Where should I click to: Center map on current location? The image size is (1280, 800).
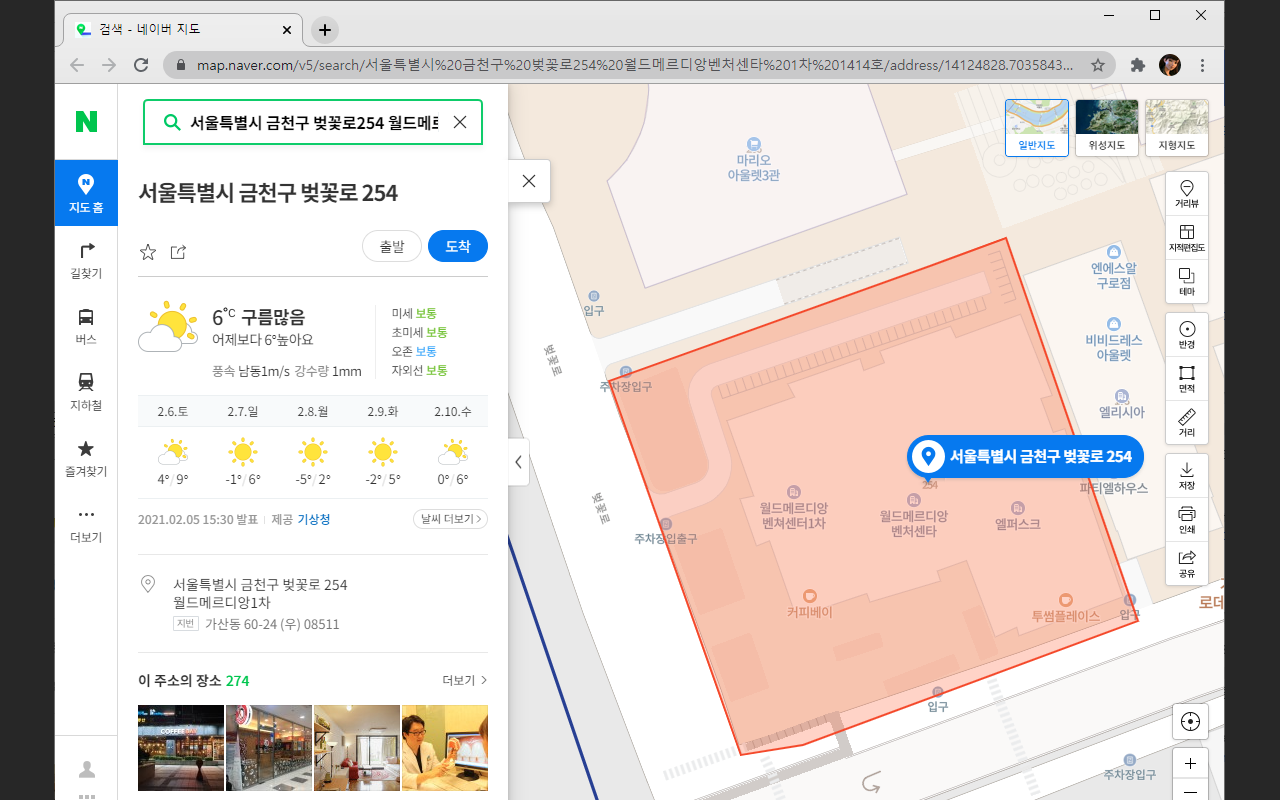coord(1190,721)
